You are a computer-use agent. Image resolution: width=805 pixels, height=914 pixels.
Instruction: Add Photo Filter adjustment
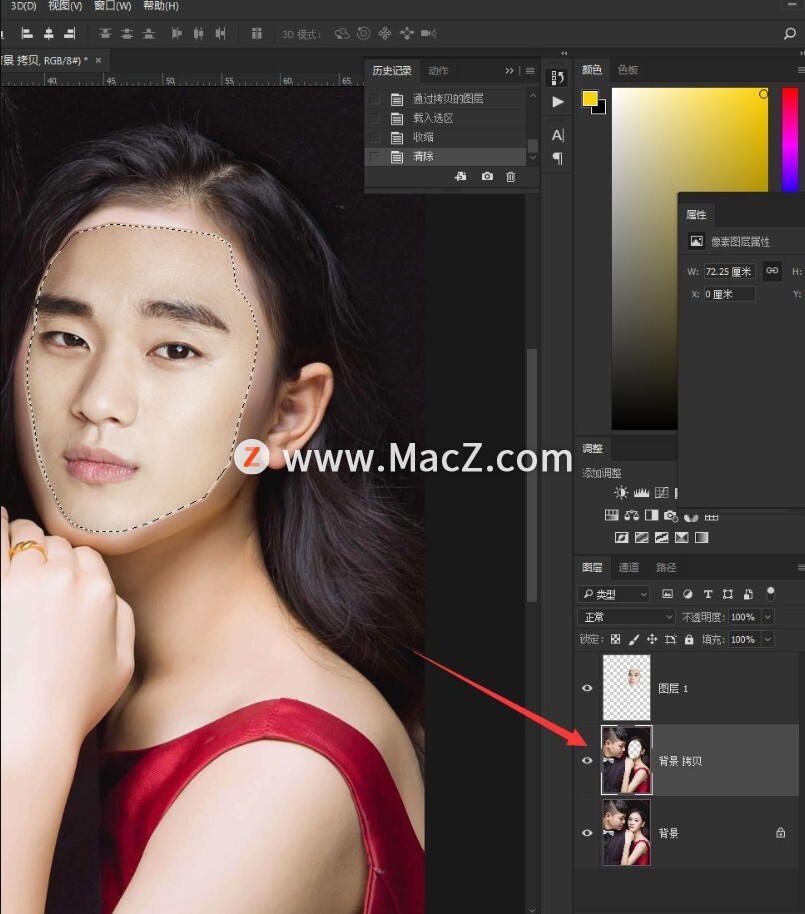click(x=671, y=516)
